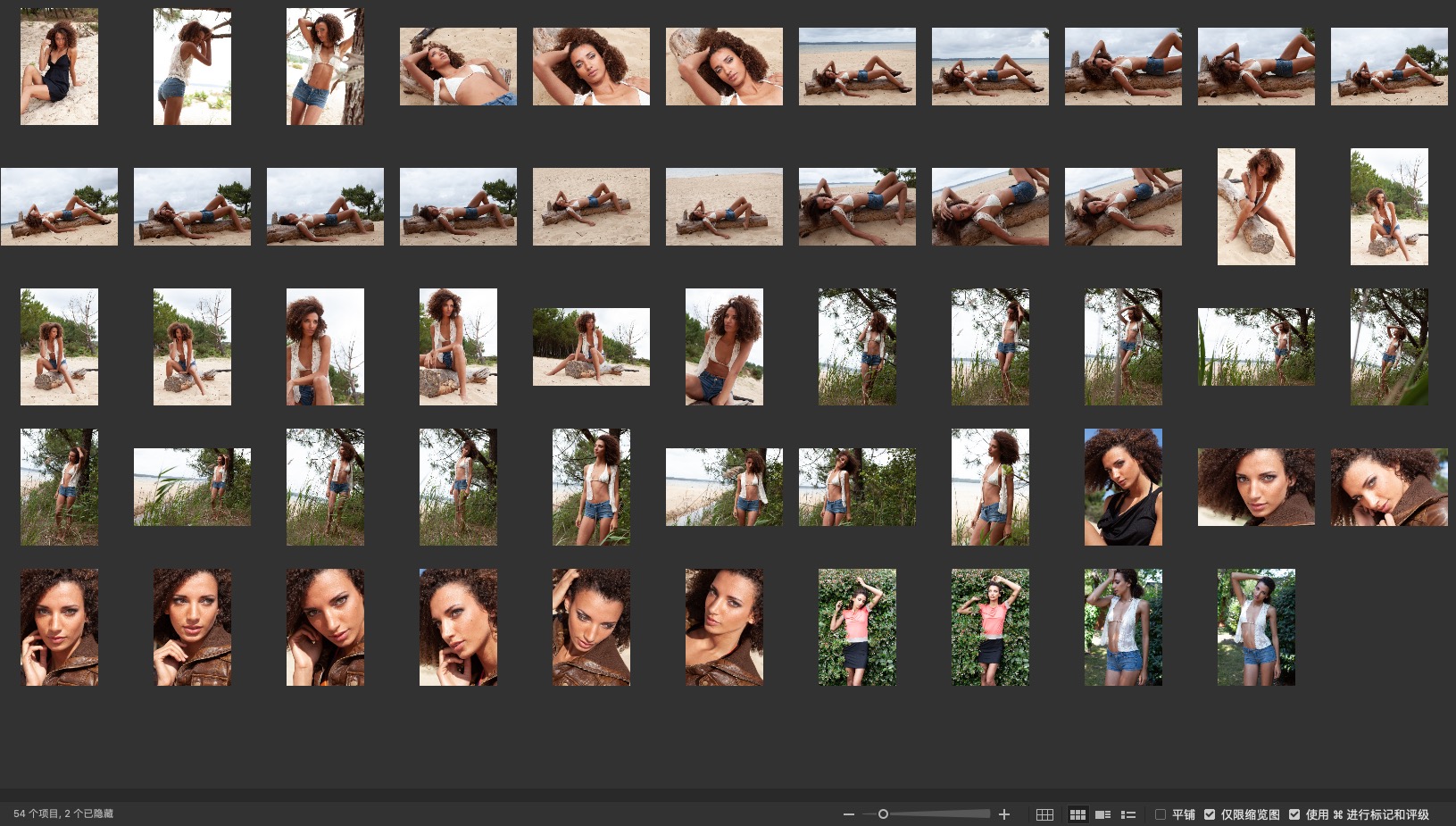Select the first pink top ivy wall thumbnail
This screenshot has height=826, width=1456.
tap(857, 627)
